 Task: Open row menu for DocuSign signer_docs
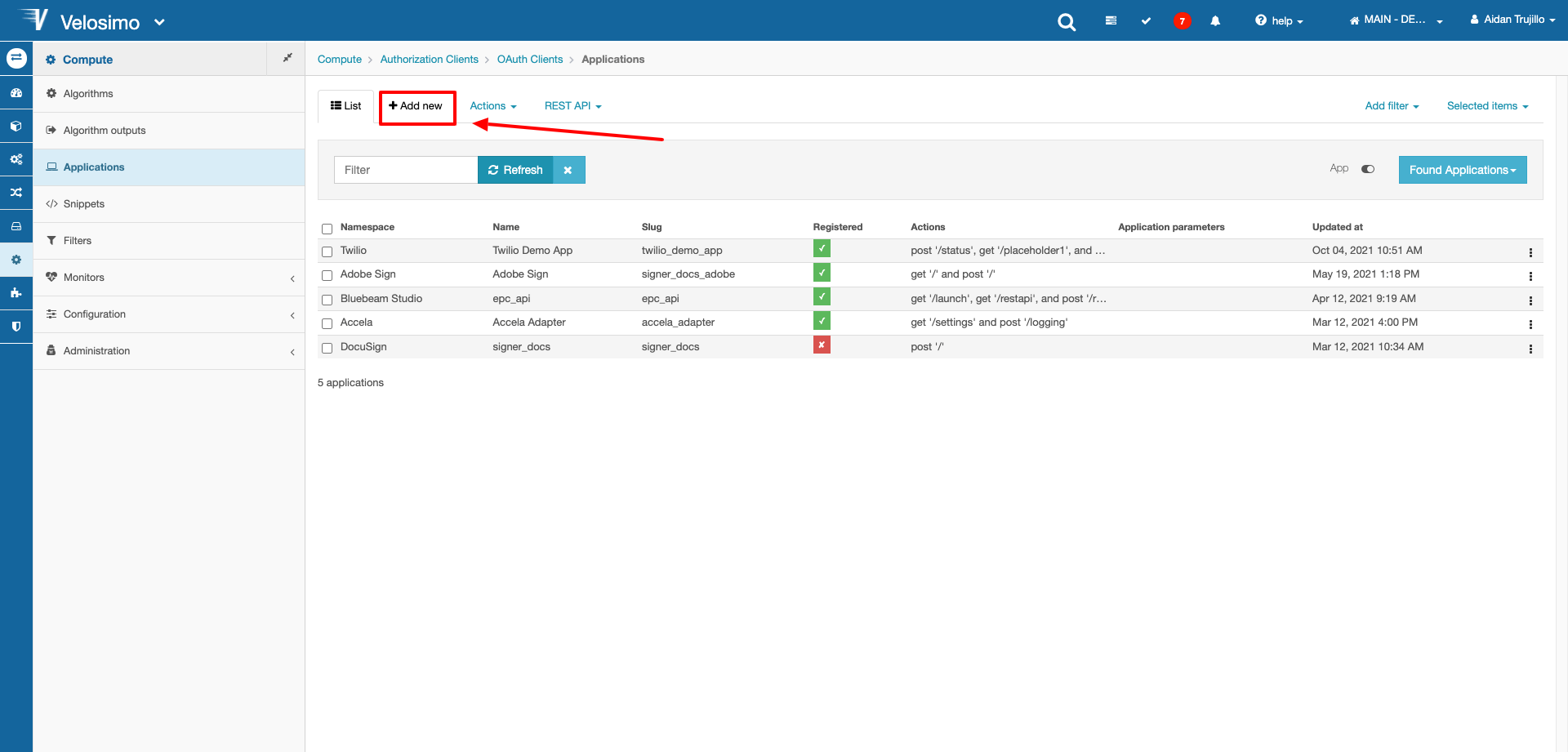(x=1530, y=349)
